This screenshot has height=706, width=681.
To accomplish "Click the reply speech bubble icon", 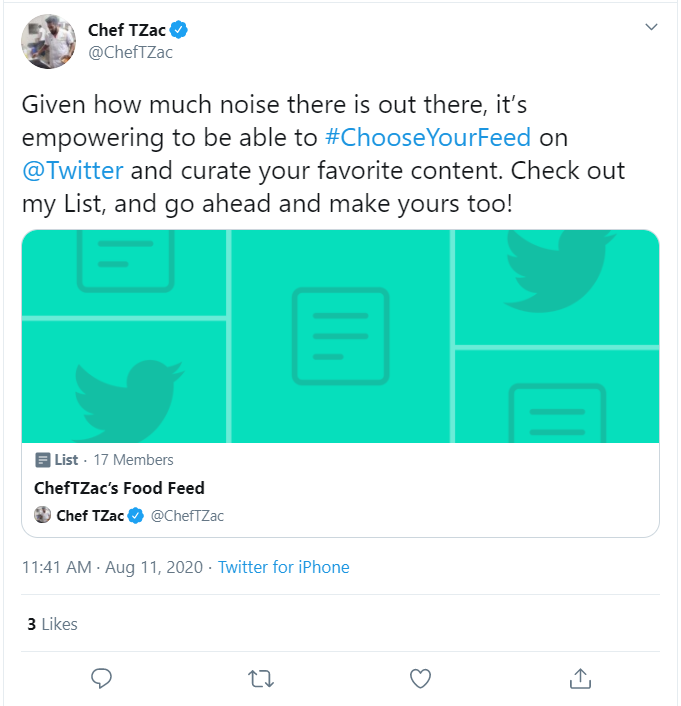I will point(101,679).
